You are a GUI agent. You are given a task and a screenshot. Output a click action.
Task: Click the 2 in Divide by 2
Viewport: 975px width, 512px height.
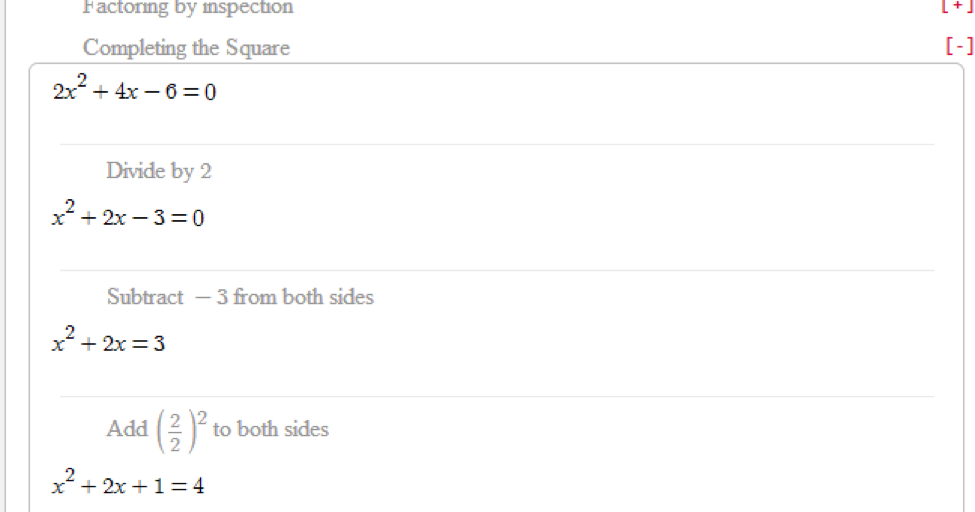206,170
